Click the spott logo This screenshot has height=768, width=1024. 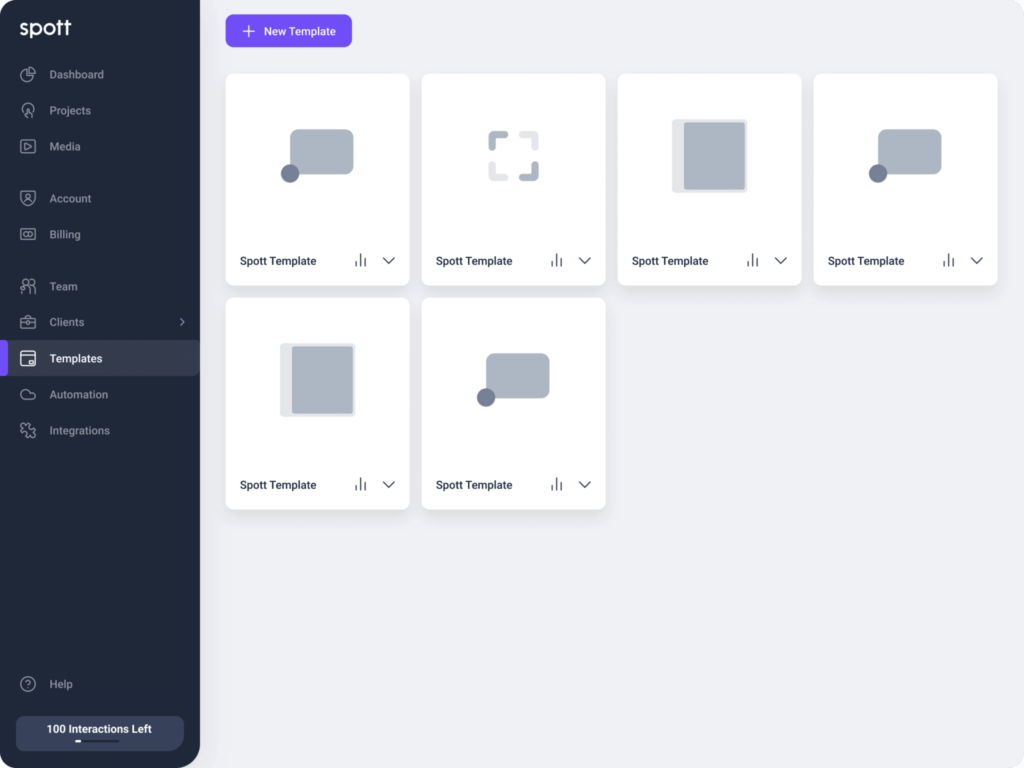[x=45, y=27]
